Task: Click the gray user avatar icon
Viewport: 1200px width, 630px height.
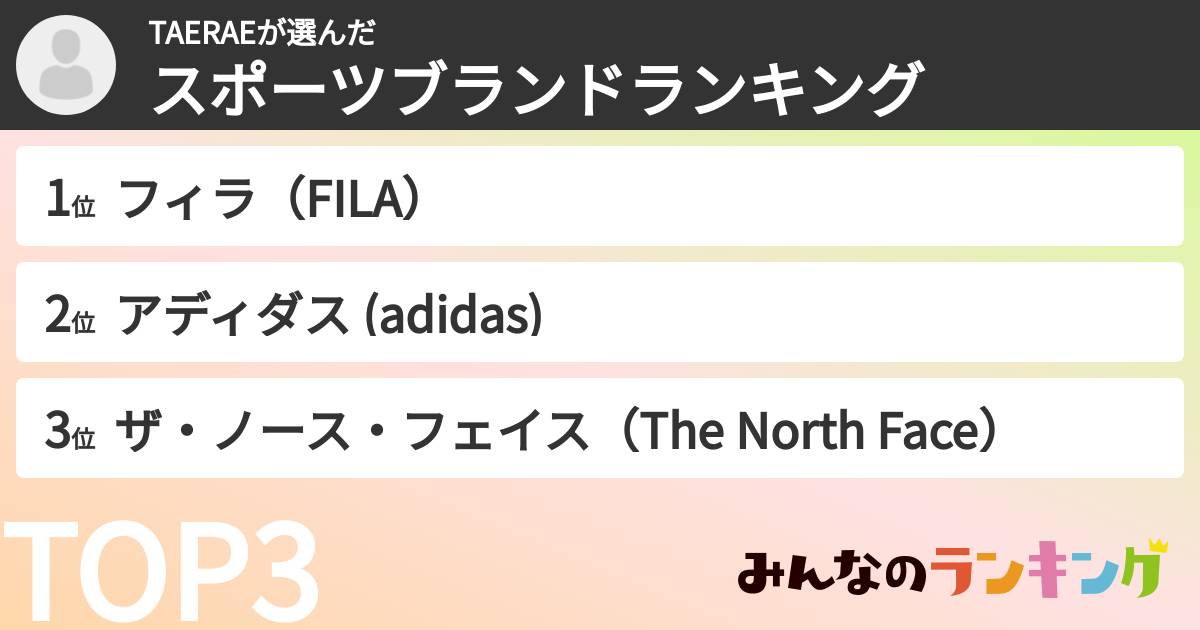Action: [66, 66]
